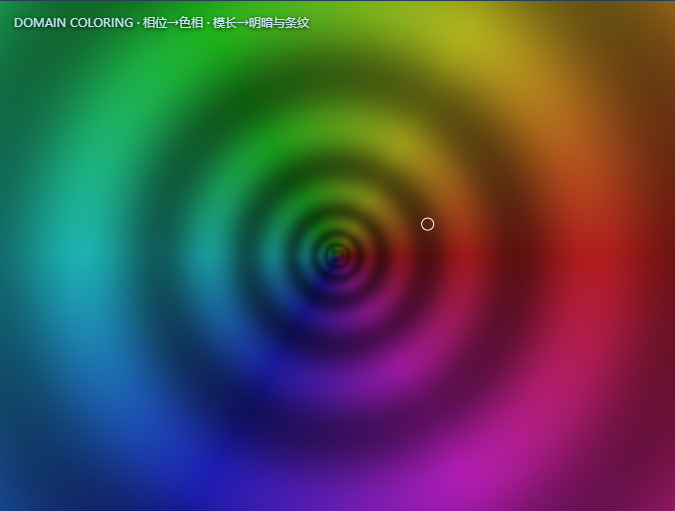
Task: Click the bright red region at right
Action: coord(598,257)
